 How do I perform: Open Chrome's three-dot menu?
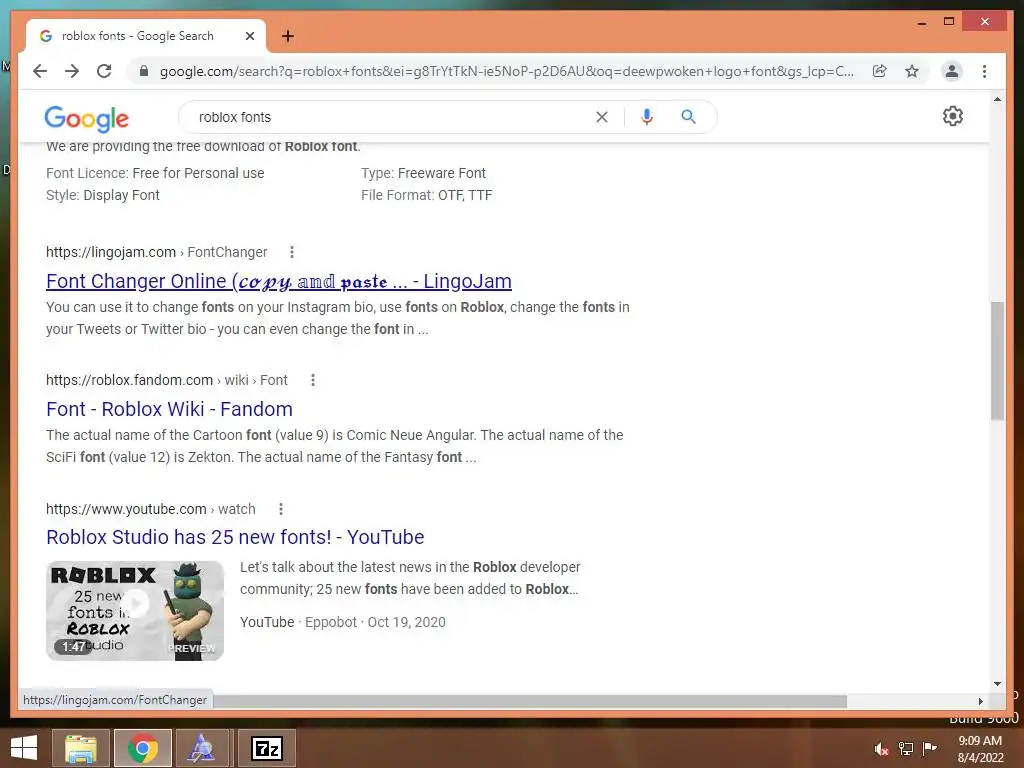984,71
